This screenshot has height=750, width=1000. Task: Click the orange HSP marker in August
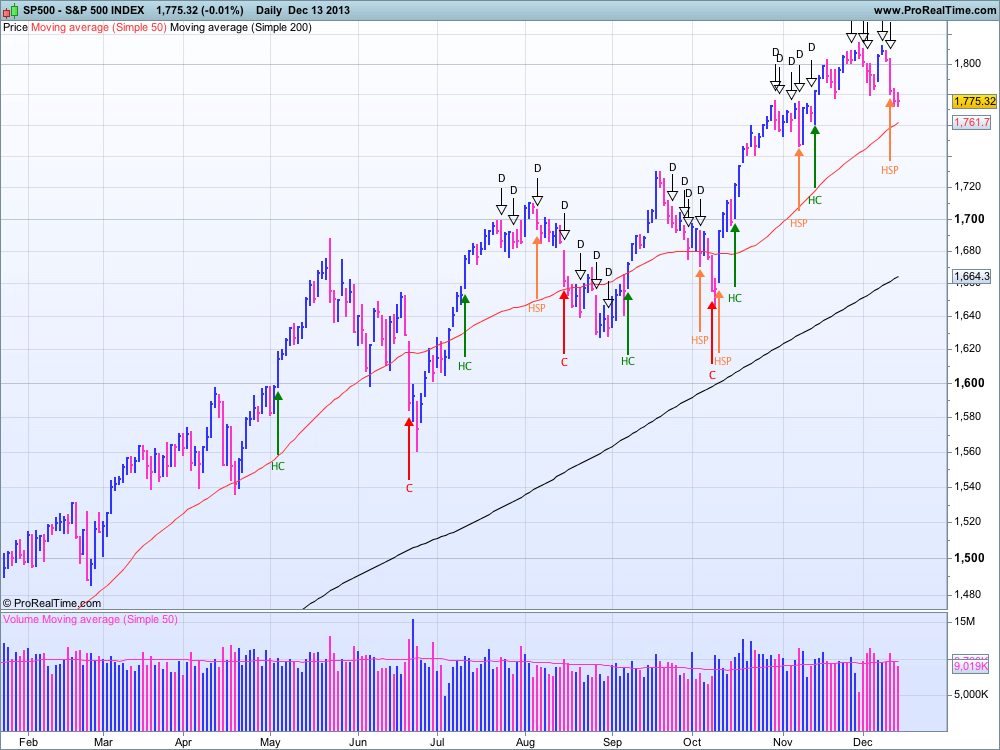(537, 308)
